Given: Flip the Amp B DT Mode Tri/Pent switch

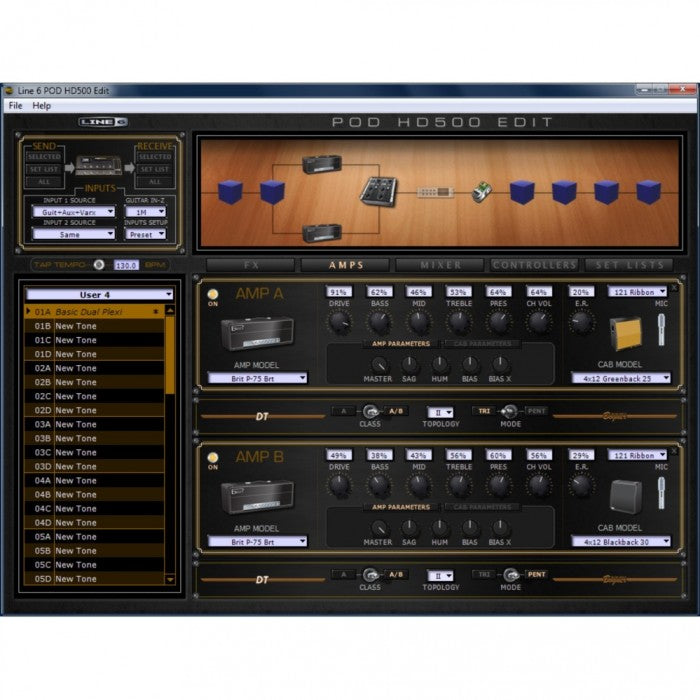Looking at the screenshot, I should (x=510, y=574).
